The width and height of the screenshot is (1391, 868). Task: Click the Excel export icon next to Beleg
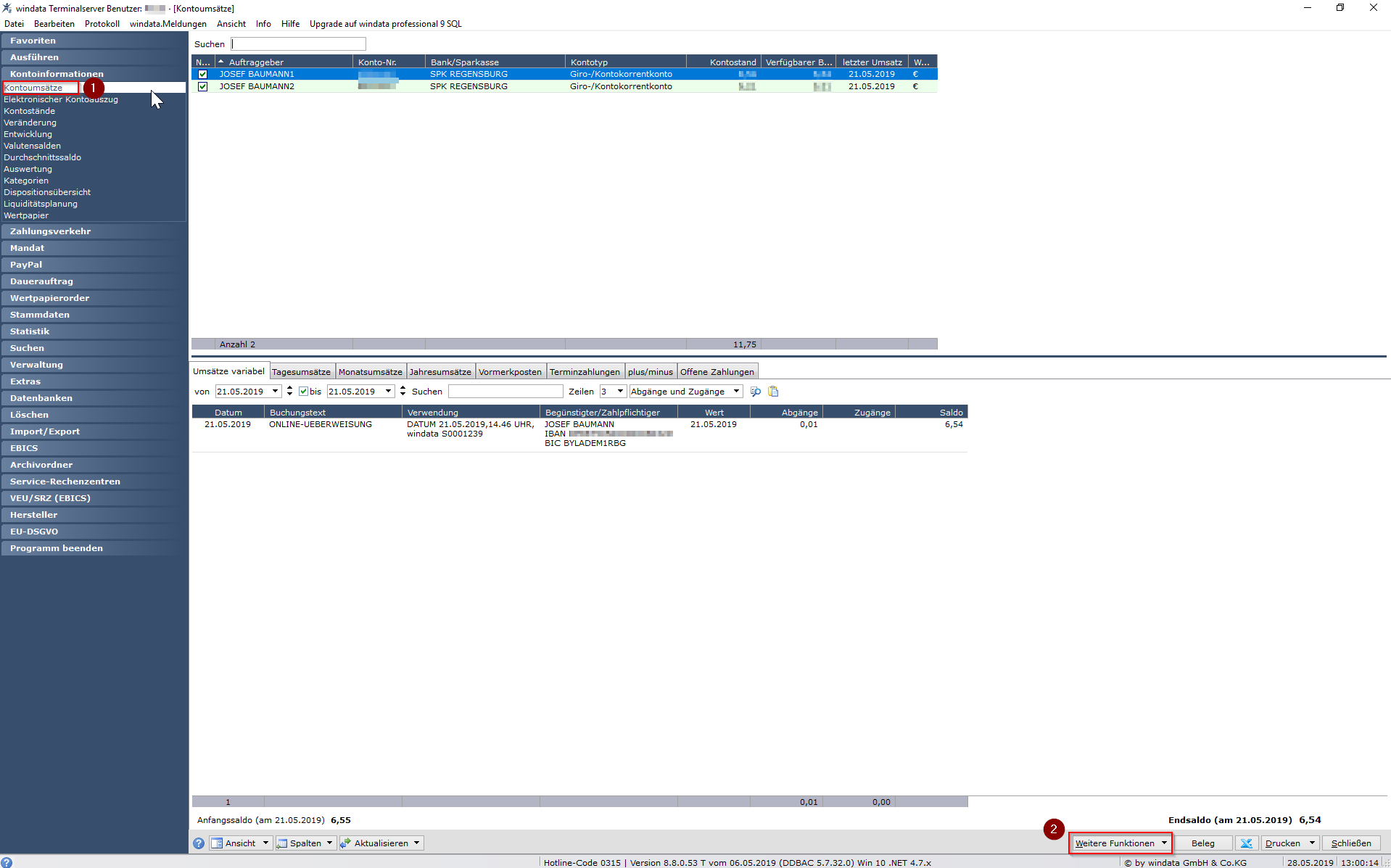point(1246,843)
